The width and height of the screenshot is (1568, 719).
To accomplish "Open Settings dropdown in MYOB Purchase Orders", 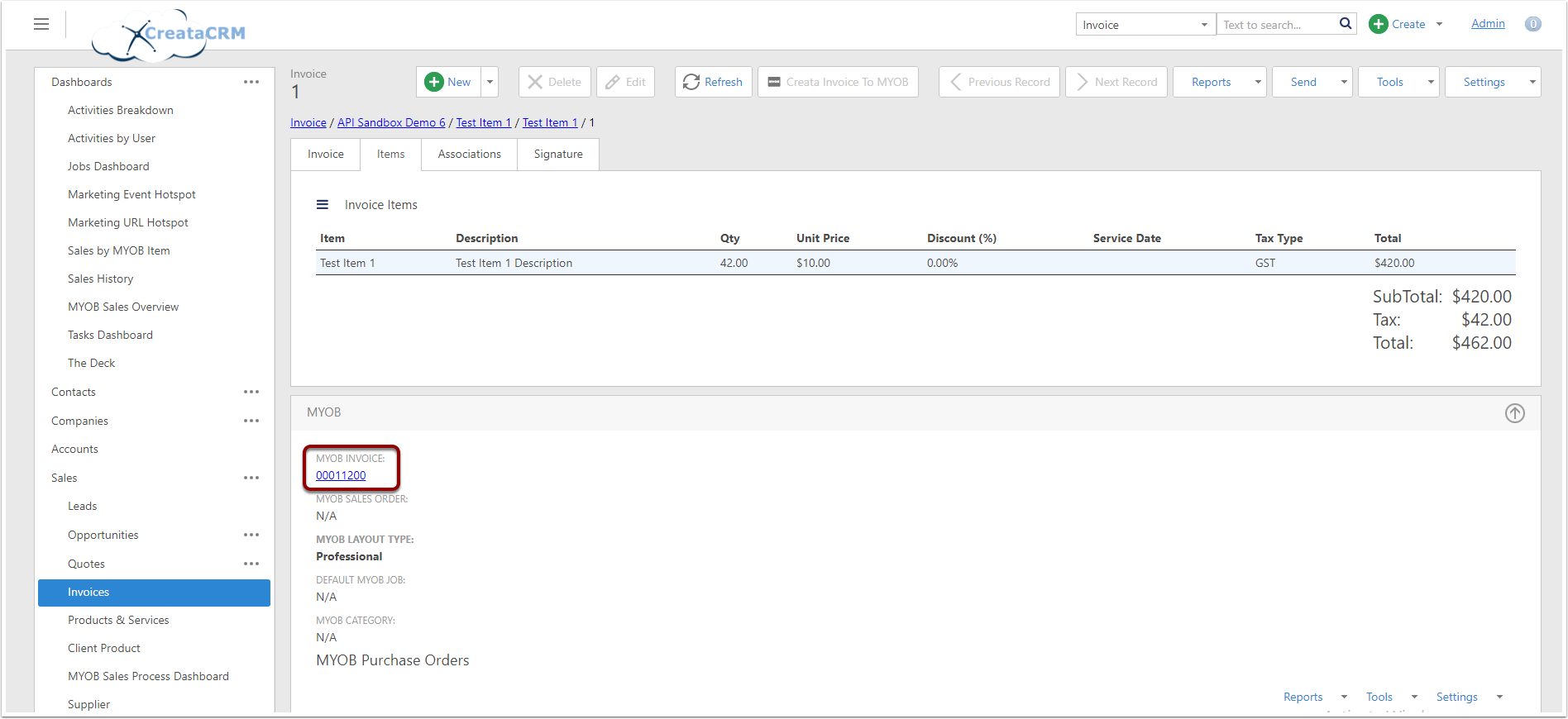I will point(1470,697).
